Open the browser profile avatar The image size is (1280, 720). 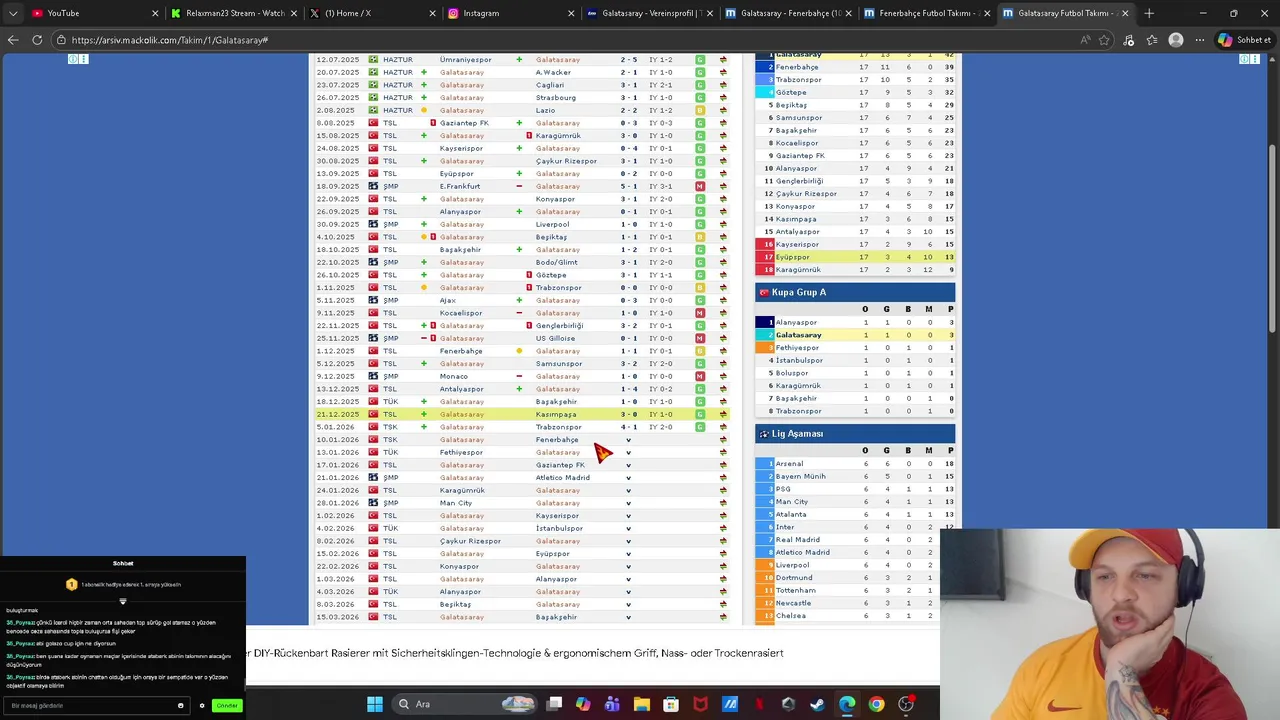pyautogui.click(x=1176, y=40)
